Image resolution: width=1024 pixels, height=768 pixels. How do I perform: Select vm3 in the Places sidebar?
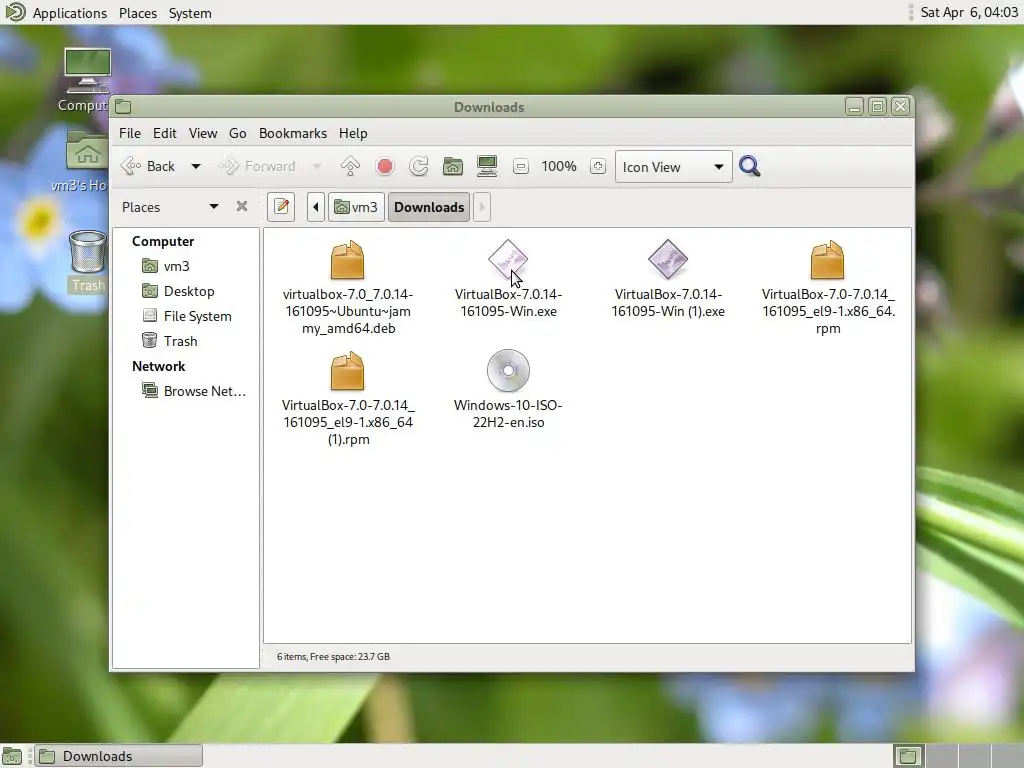(176, 266)
